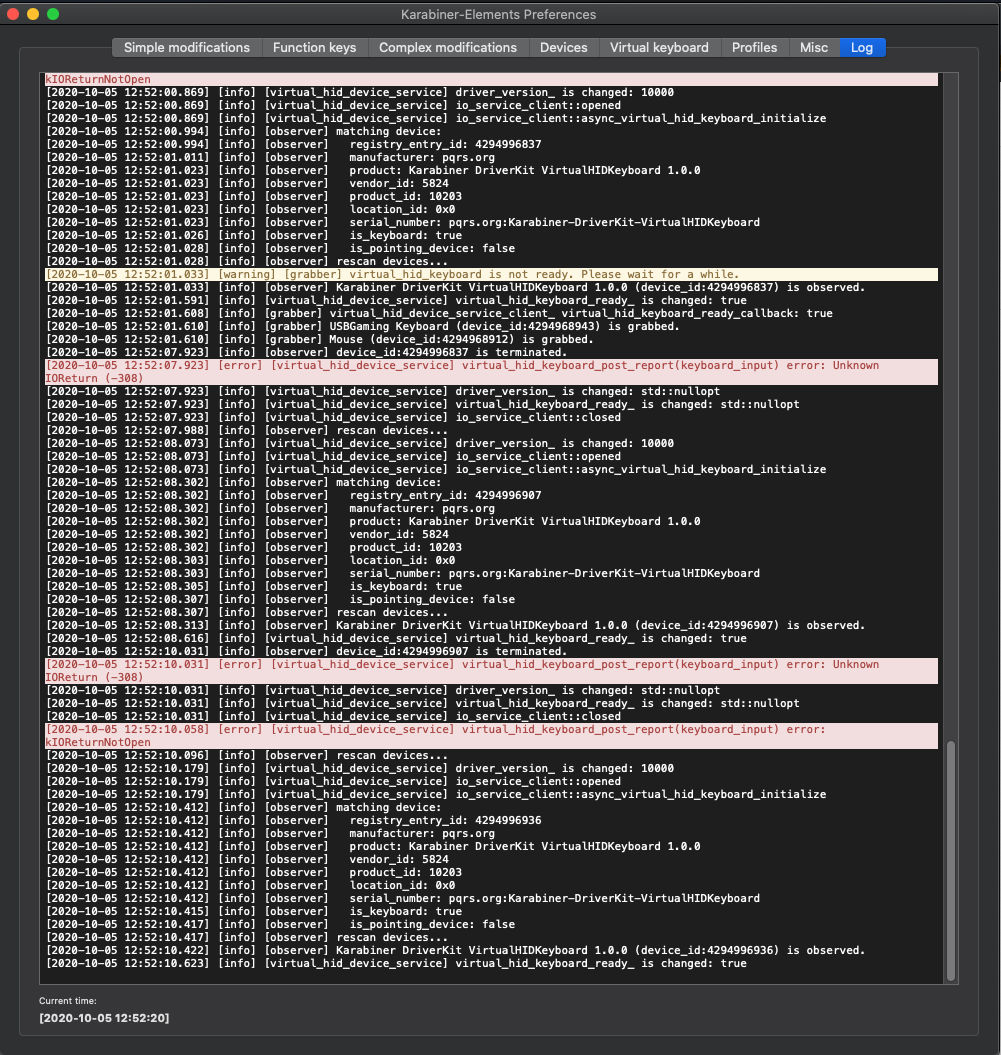The image size is (1001, 1055).
Task: Close the Karabiner-Elements Preferences window
Action: pyautogui.click(x=13, y=13)
